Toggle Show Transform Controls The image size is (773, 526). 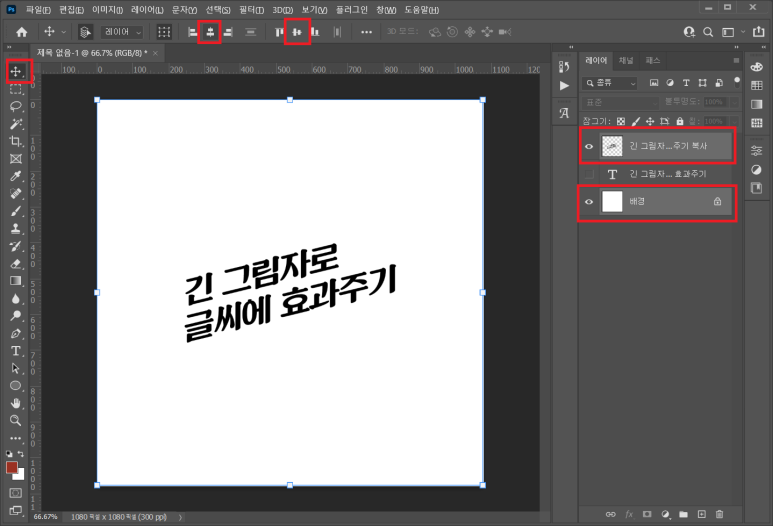(164, 32)
